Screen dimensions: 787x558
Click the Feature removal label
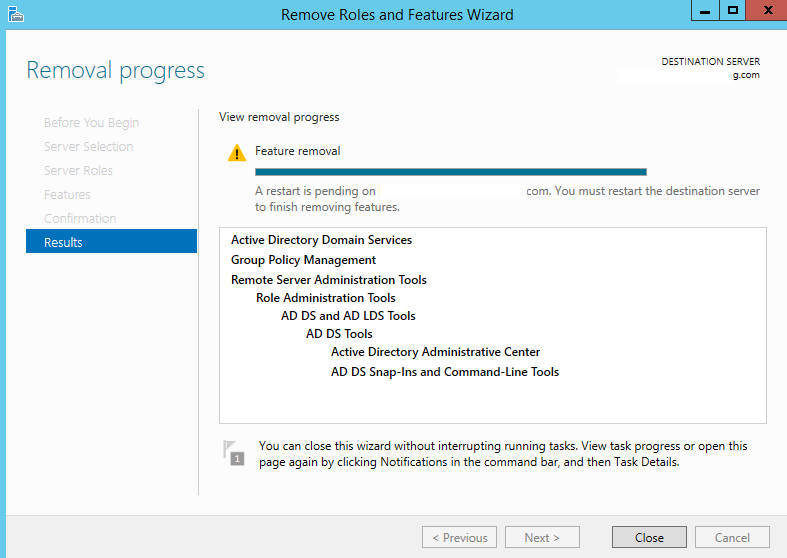click(297, 151)
